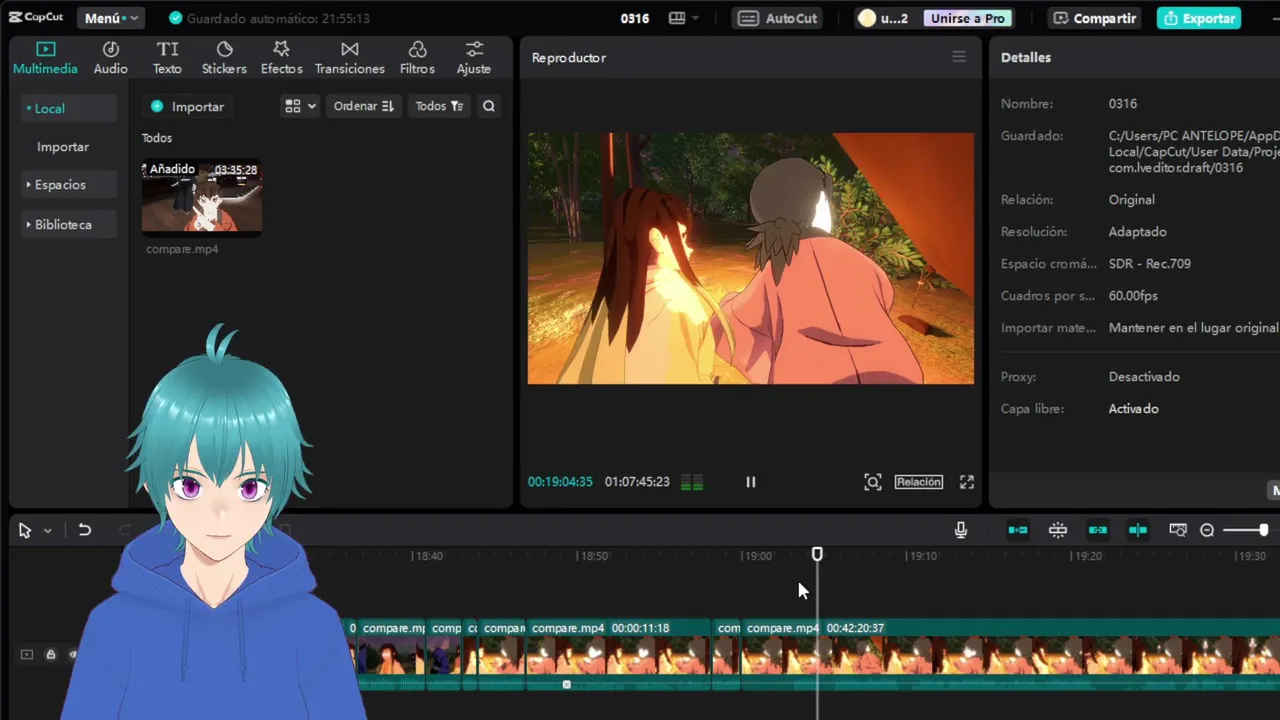Click the project name 0316 in Detalles

point(1123,104)
